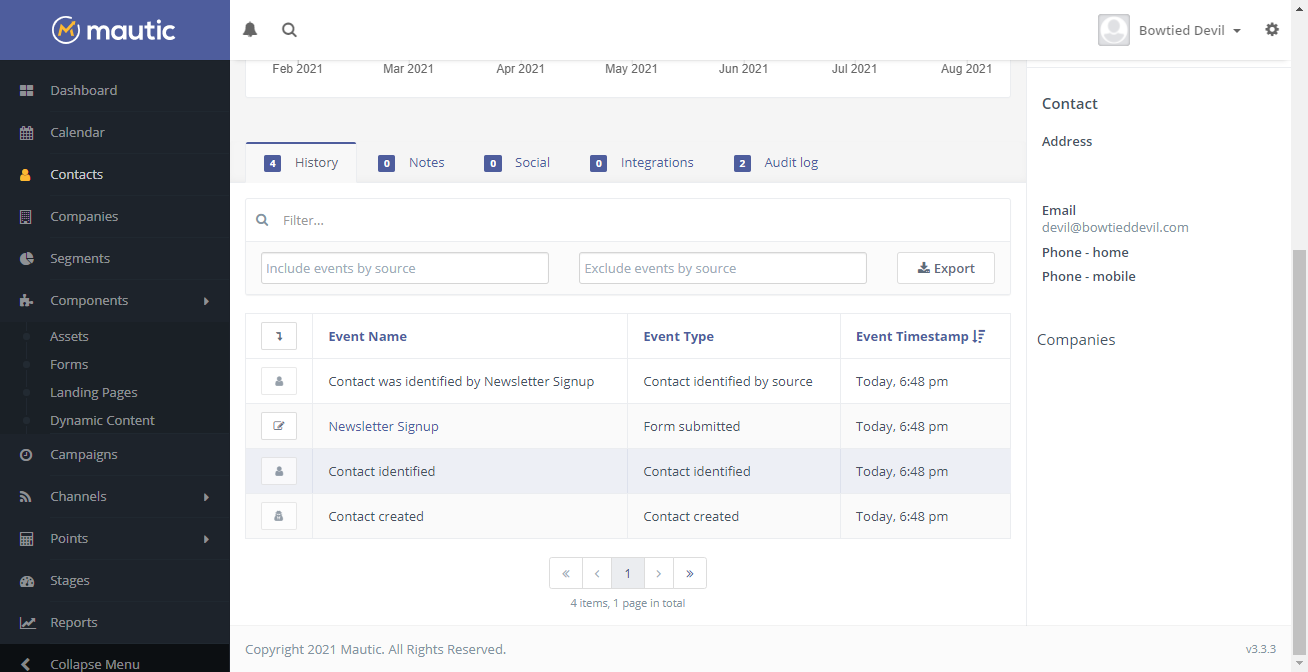
Task: Sort by Event Timestamp sort icon
Action: coord(979,336)
